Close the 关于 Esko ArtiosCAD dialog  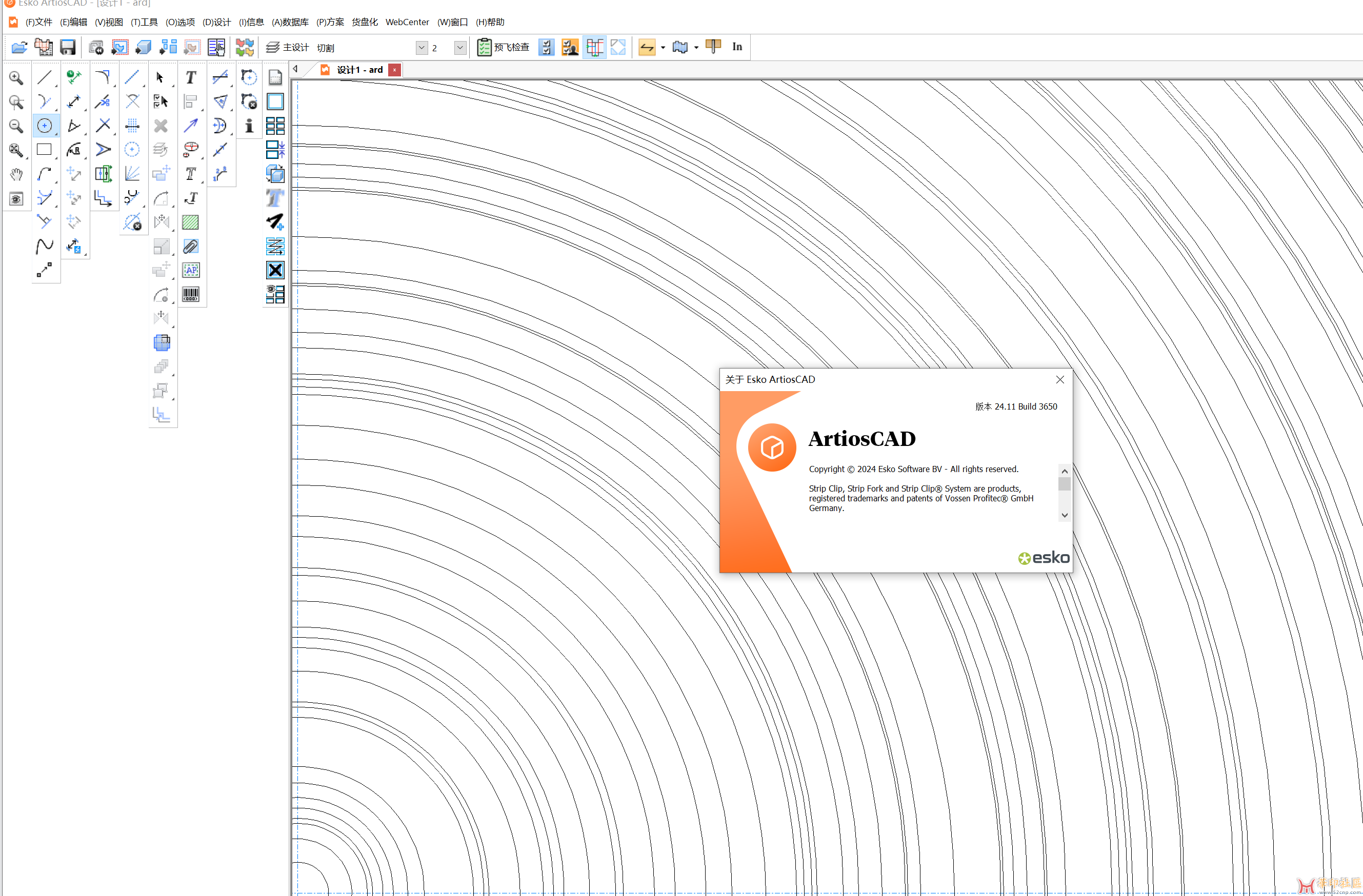[x=1060, y=380]
